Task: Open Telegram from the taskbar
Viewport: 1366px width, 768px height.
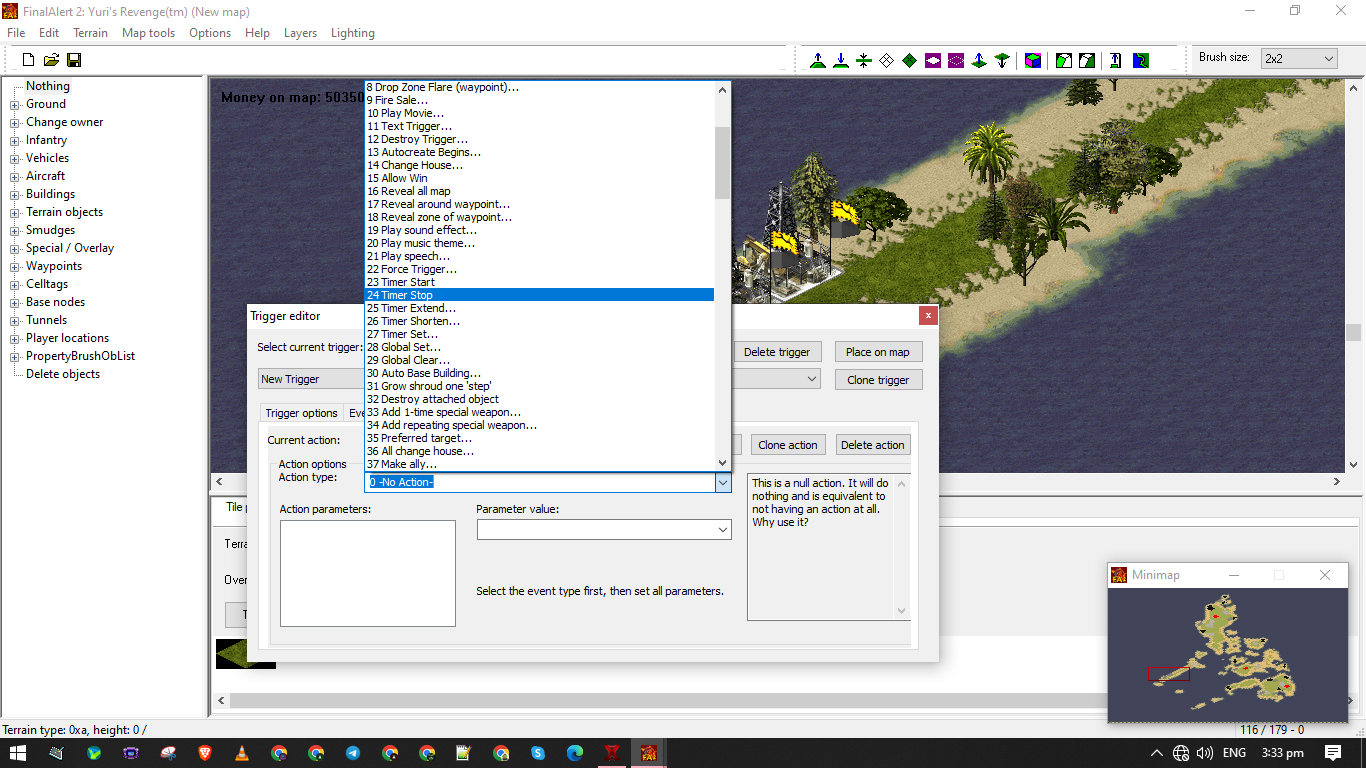Action: pos(353,753)
